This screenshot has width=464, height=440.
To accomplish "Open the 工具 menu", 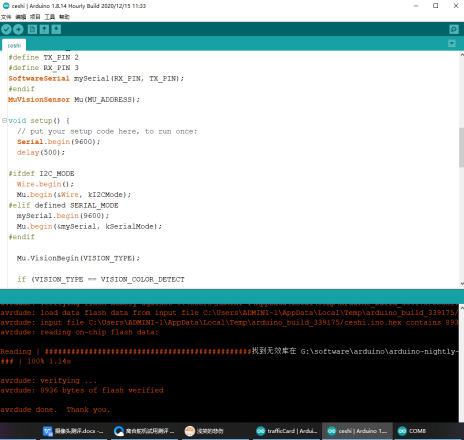I will (50, 17).
